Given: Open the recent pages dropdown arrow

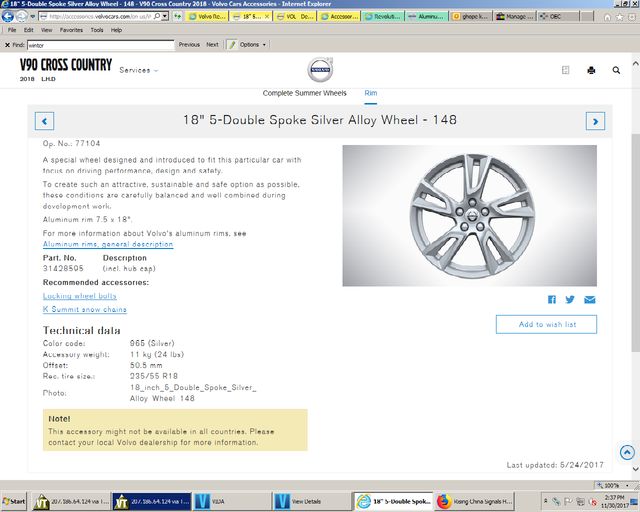Looking at the screenshot, I should 33,17.
